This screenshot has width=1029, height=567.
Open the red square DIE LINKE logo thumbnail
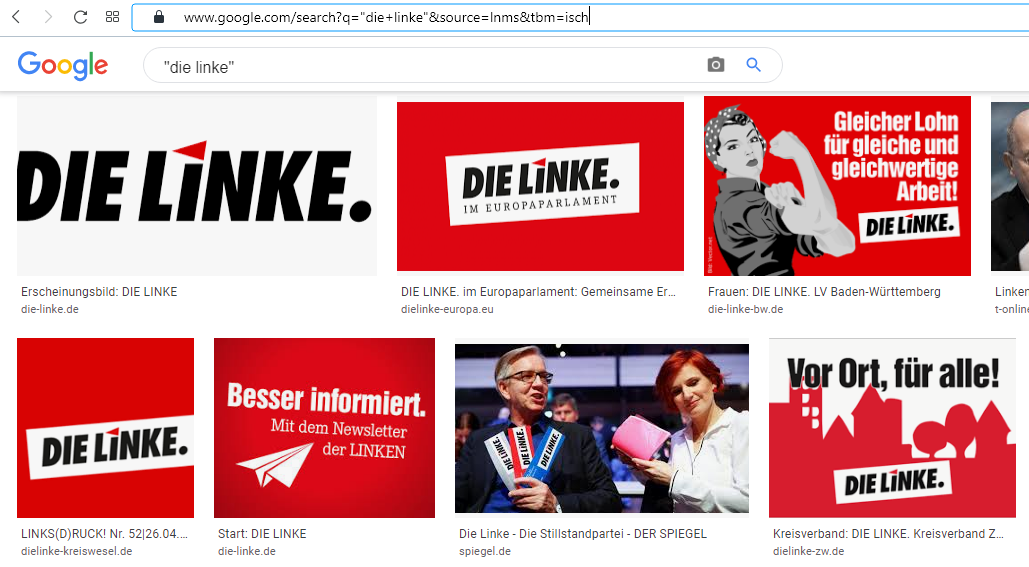point(106,428)
